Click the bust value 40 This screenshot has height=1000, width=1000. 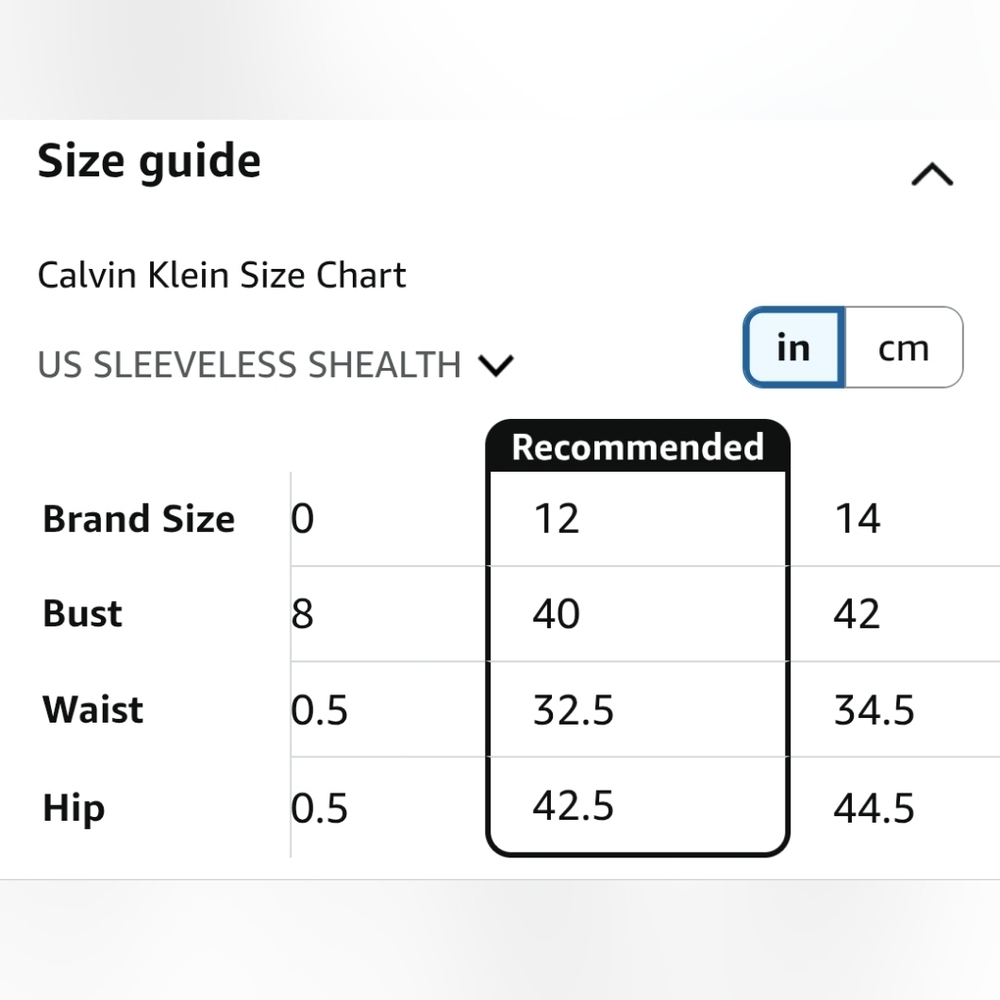click(x=556, y=614)
